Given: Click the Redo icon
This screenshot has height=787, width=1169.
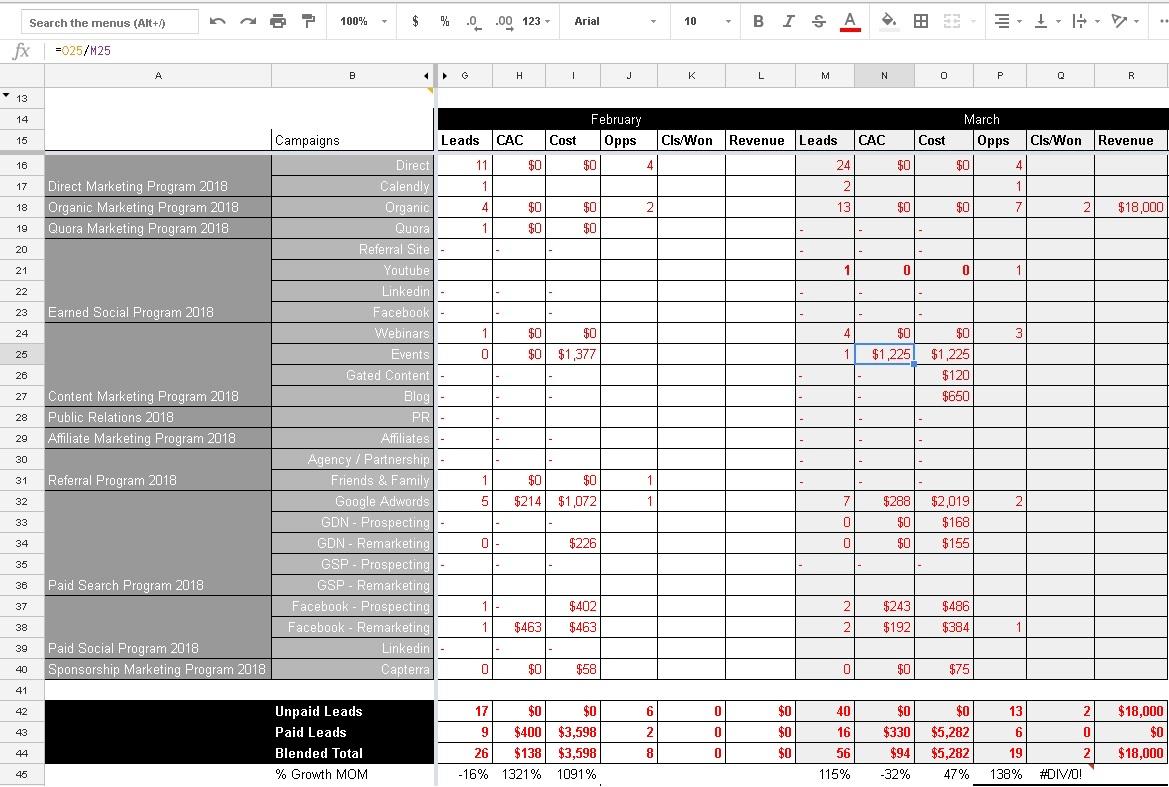Looking at the screenshot, I should tap(248, 22).
